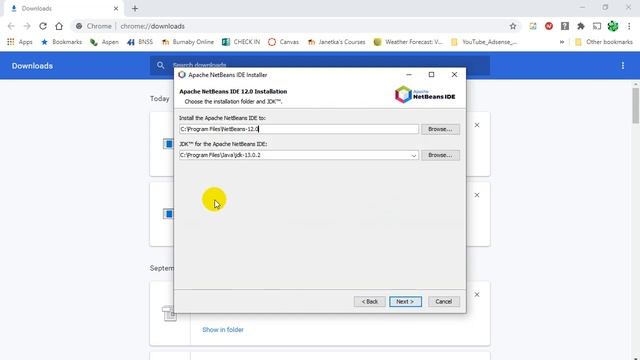Close the NetBeans installer window
This screenshot has width=640, height=360.
454,75
